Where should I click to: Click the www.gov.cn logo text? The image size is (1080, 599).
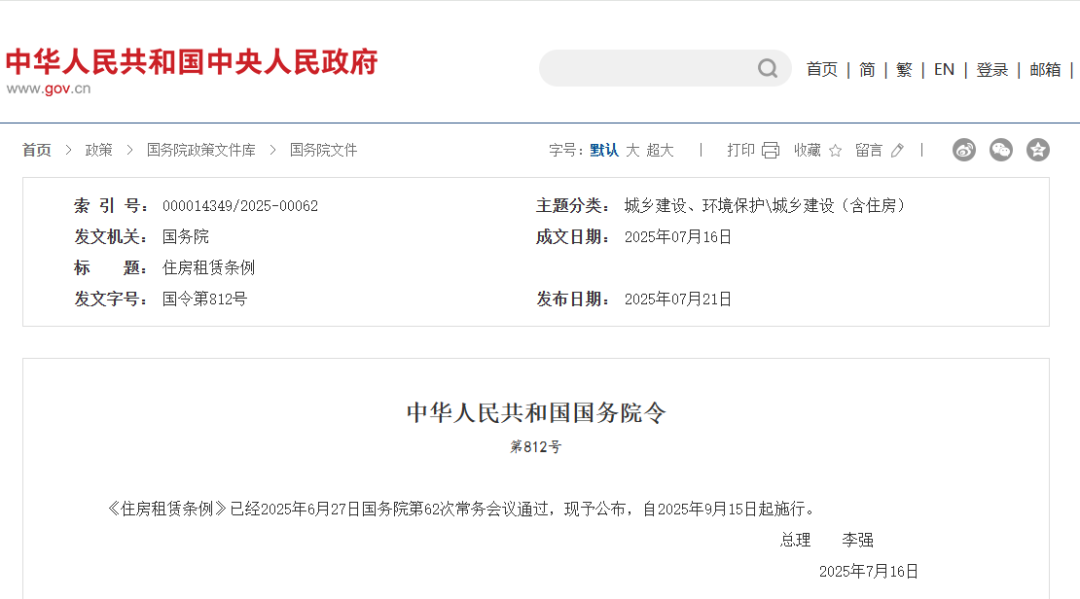pos(49,89)
